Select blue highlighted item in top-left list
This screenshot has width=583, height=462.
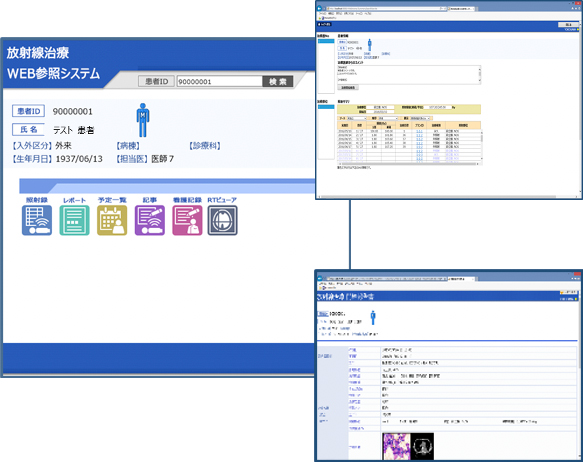coord(326,41)
